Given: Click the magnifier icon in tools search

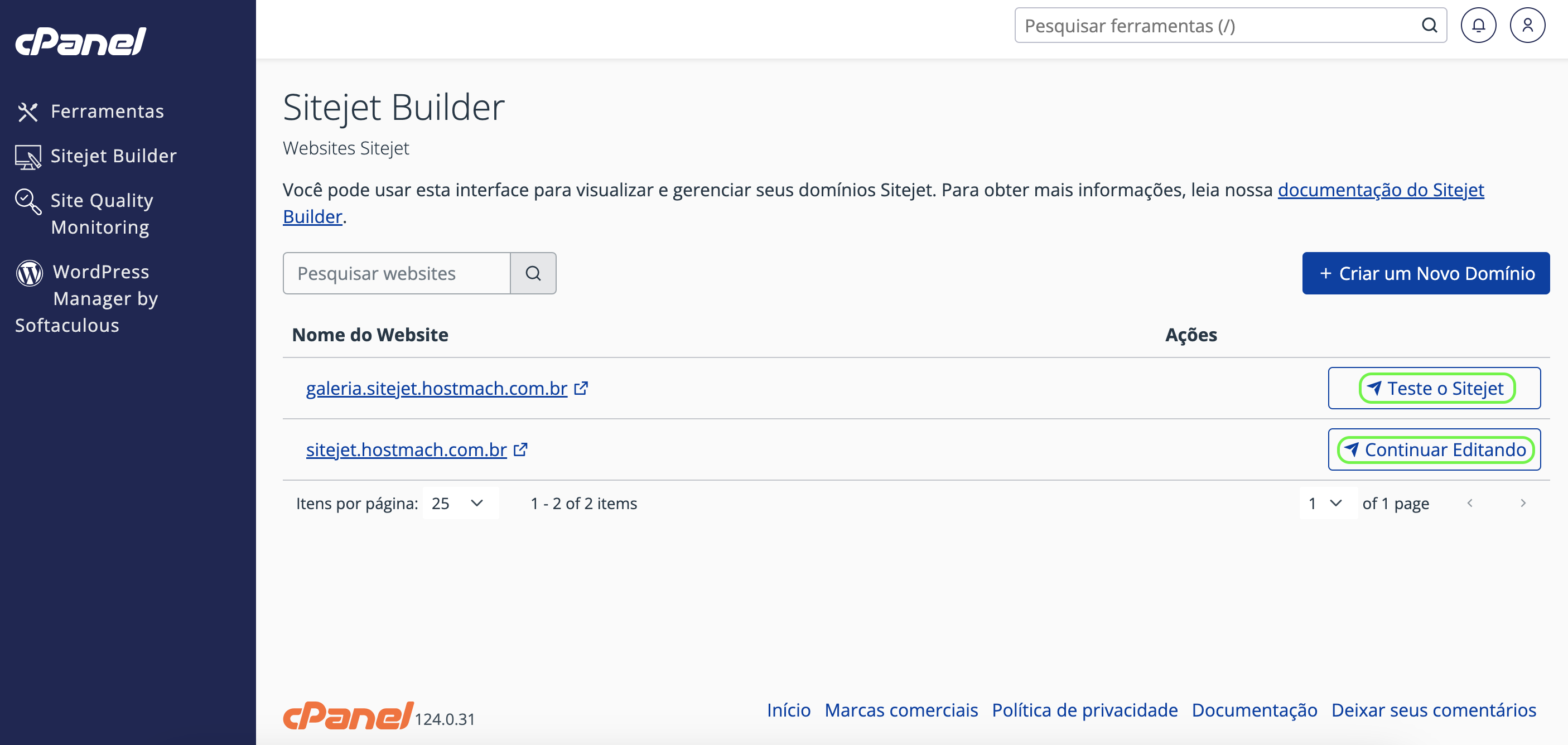Looking at the screenshot, I should [x=1429, y=26].
